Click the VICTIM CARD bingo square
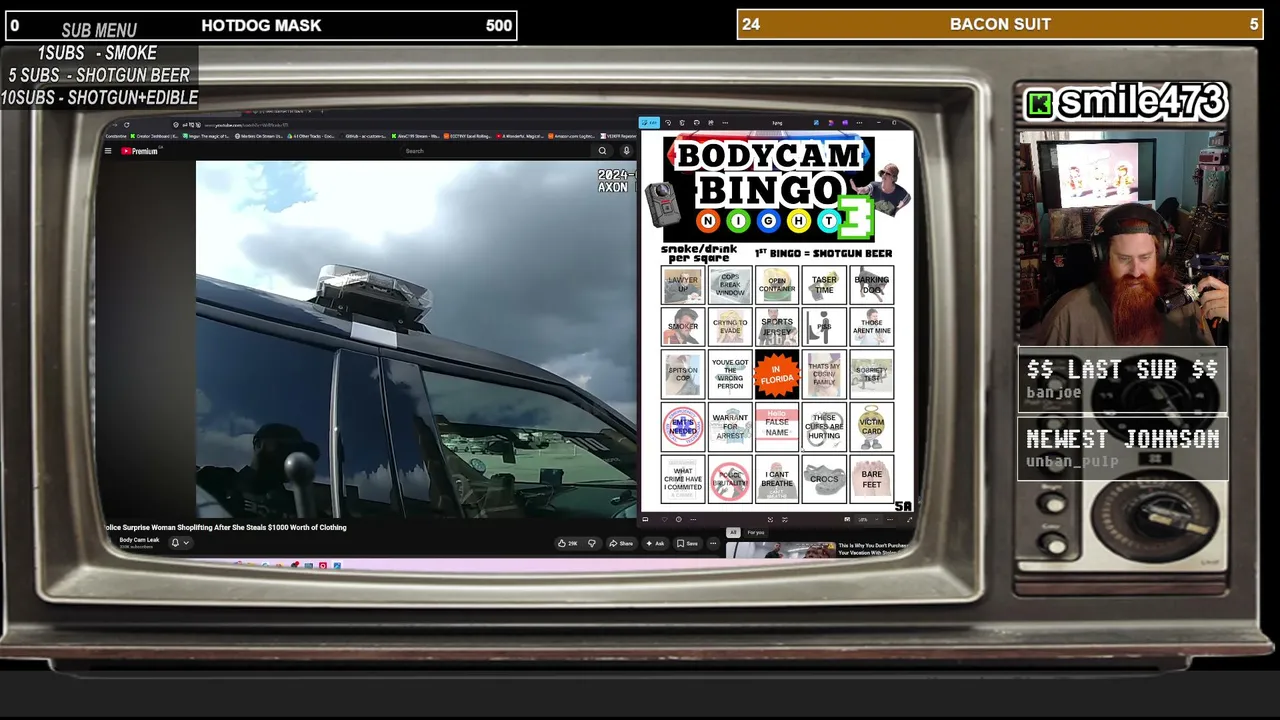The image size is (1280, 720). click(872, 426)
